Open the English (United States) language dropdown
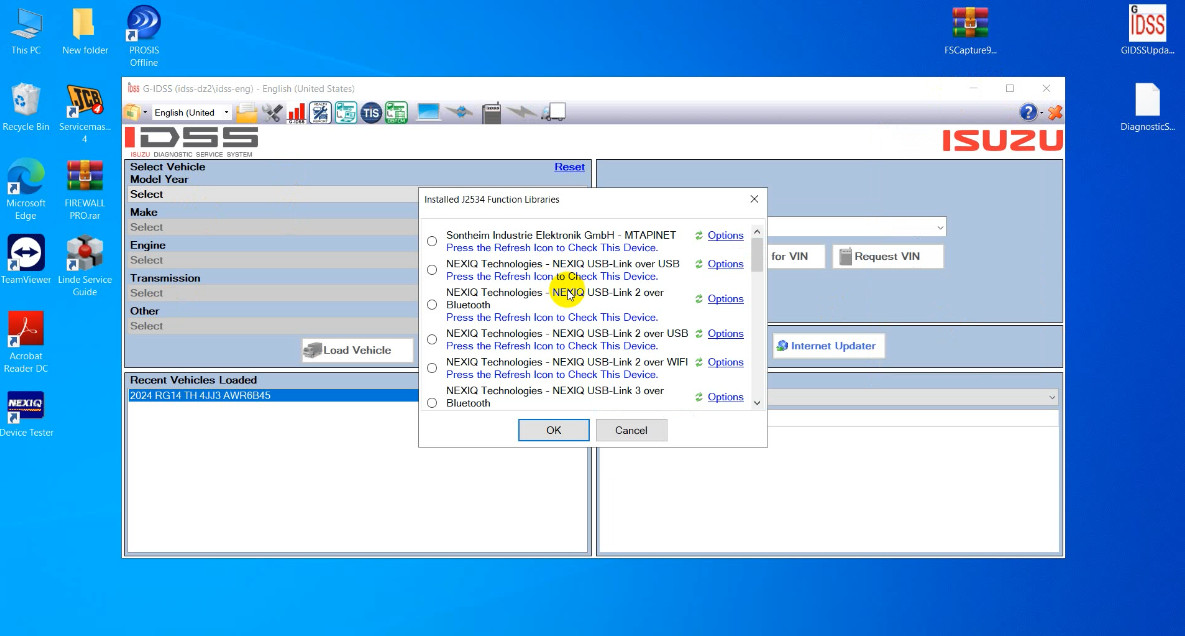Image resolution: width=1185 pixels, height=636 pixels. [x=191, y=113]
